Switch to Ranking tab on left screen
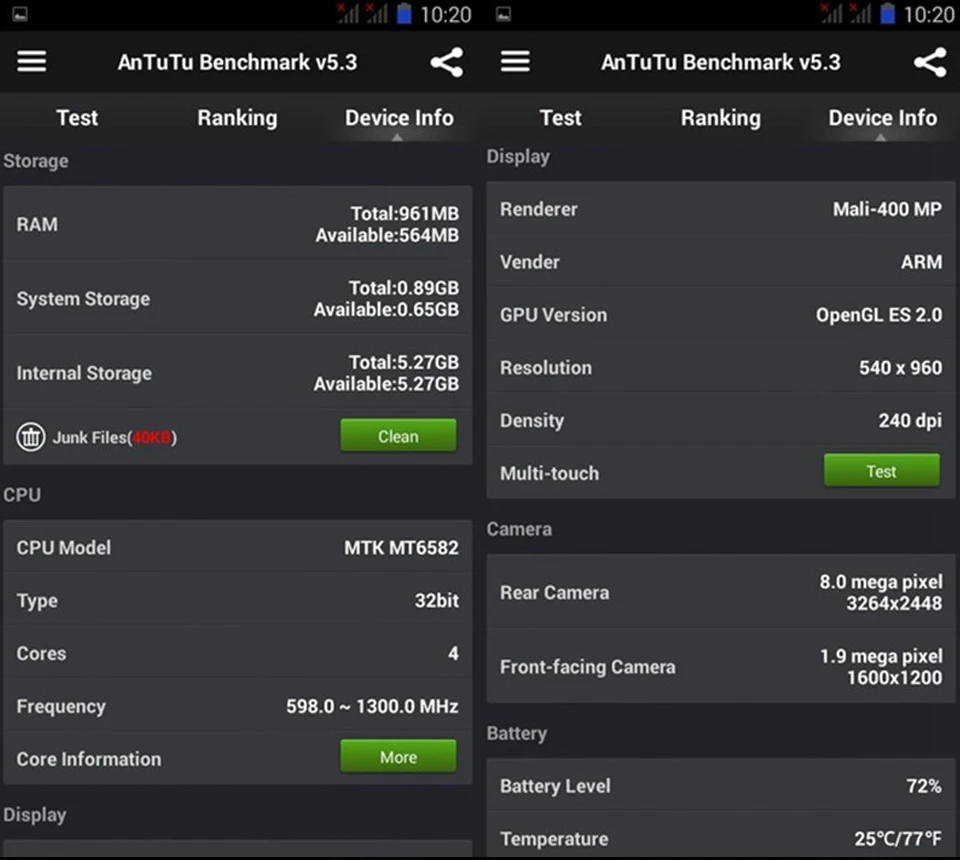The width and height of the screenshot is (960, 860). [x=237, y=118]
